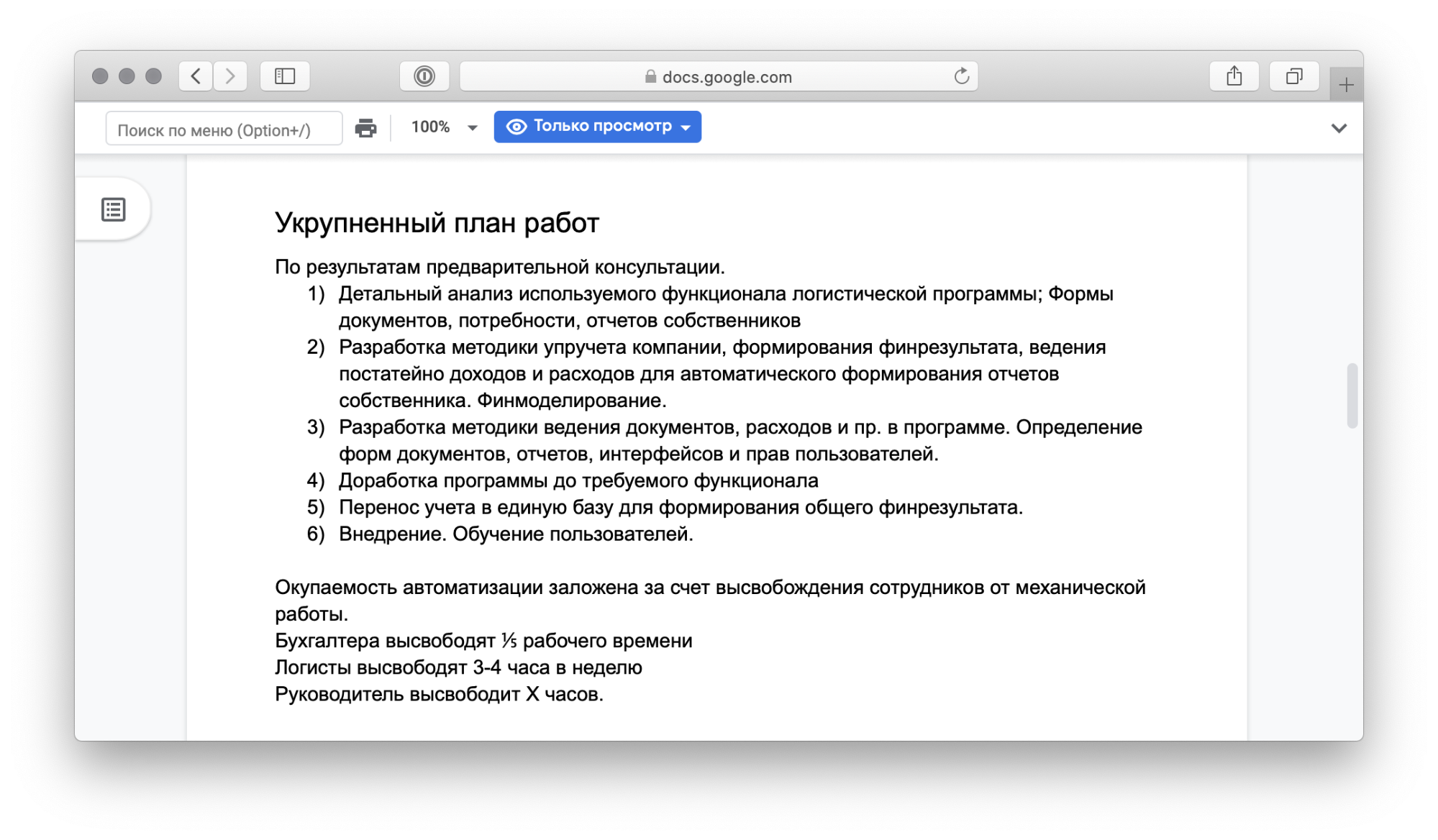Reload the page with the refresh icon
Viewport: 1438px width, 840px height.
point(961,76)
